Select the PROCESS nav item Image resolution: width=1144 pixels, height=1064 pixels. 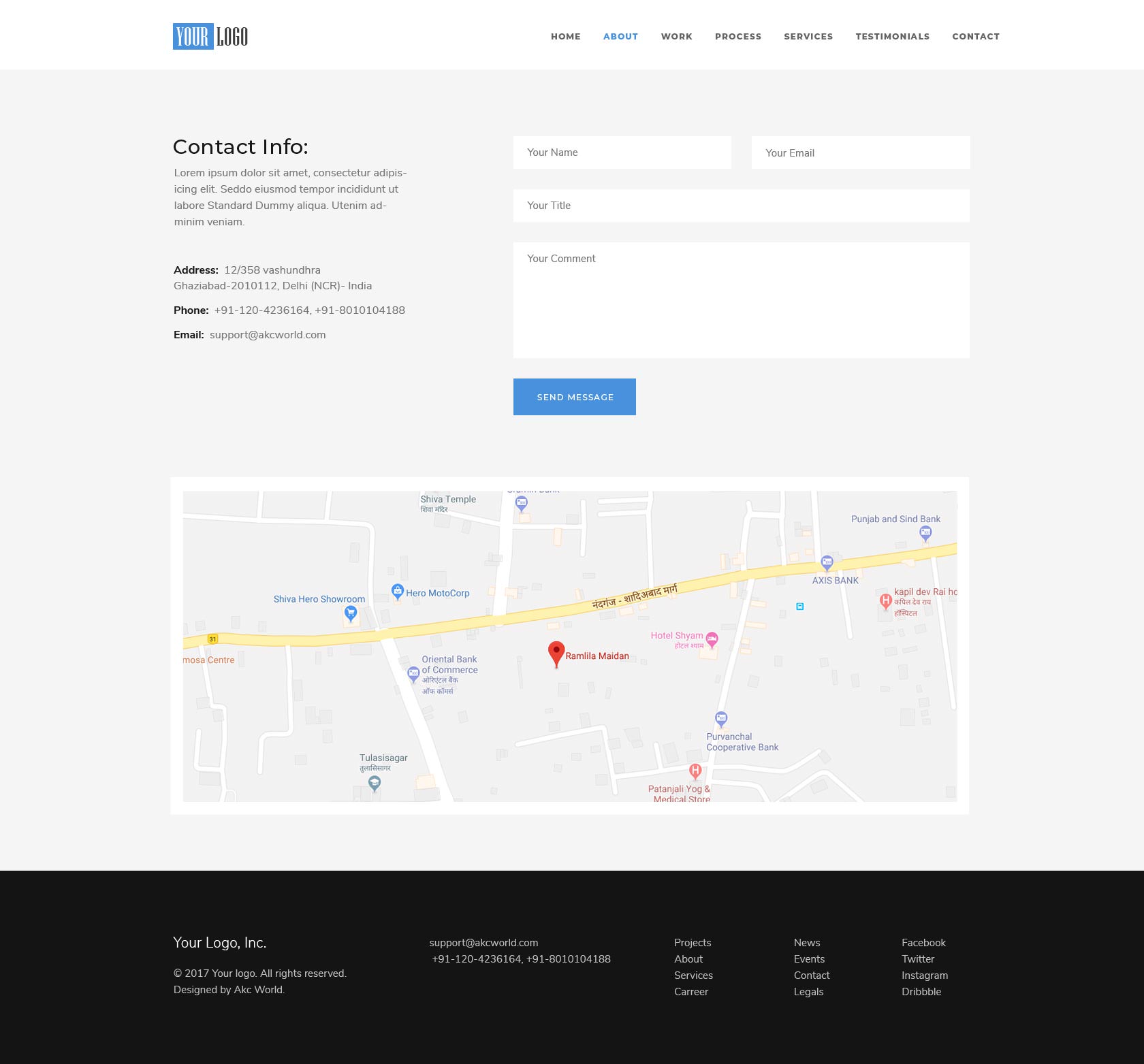(738, 36)
